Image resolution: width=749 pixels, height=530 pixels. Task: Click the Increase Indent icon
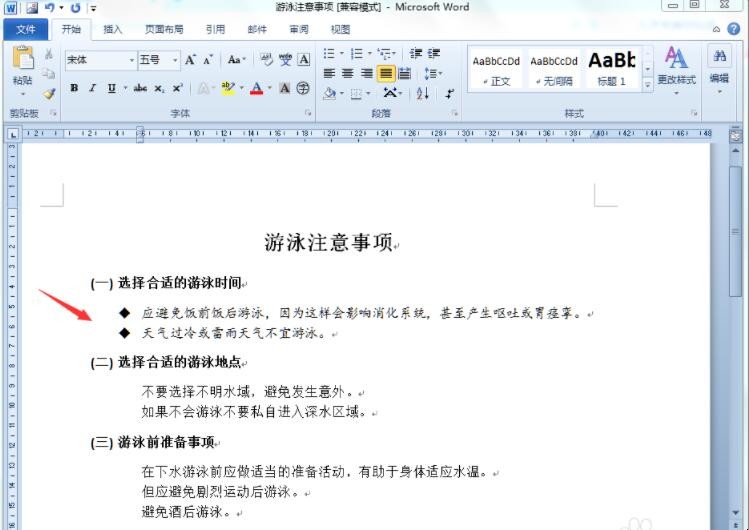click(434, 53)
